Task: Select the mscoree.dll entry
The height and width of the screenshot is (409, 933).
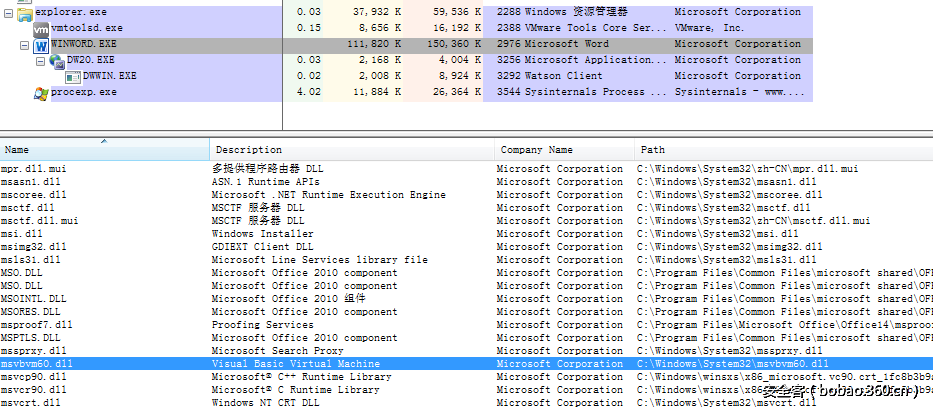Action: [34, 195]
